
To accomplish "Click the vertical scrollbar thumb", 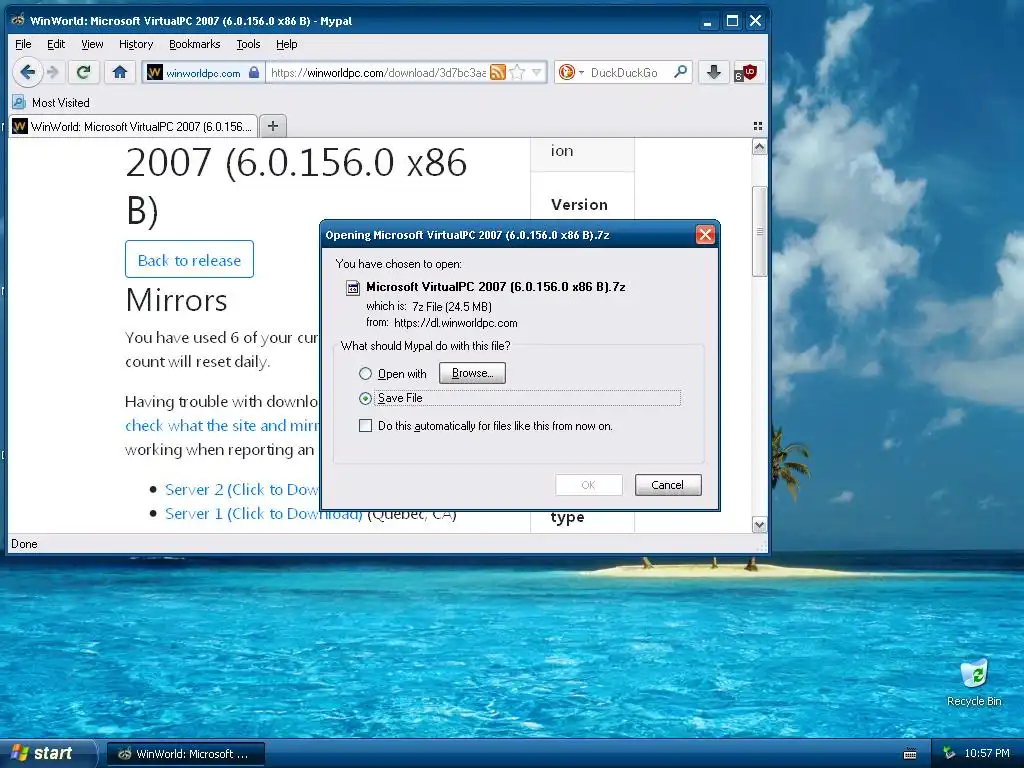I will 759,232.
